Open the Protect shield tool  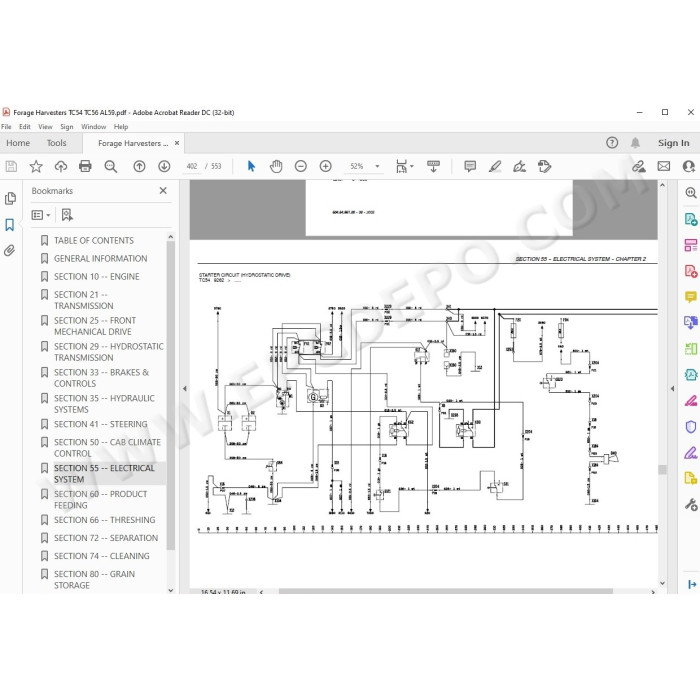691,427
